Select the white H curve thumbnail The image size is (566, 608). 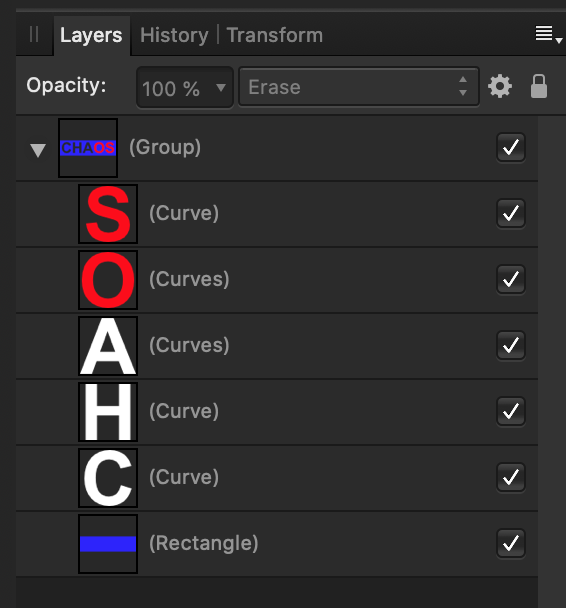[x=108, y=412]
